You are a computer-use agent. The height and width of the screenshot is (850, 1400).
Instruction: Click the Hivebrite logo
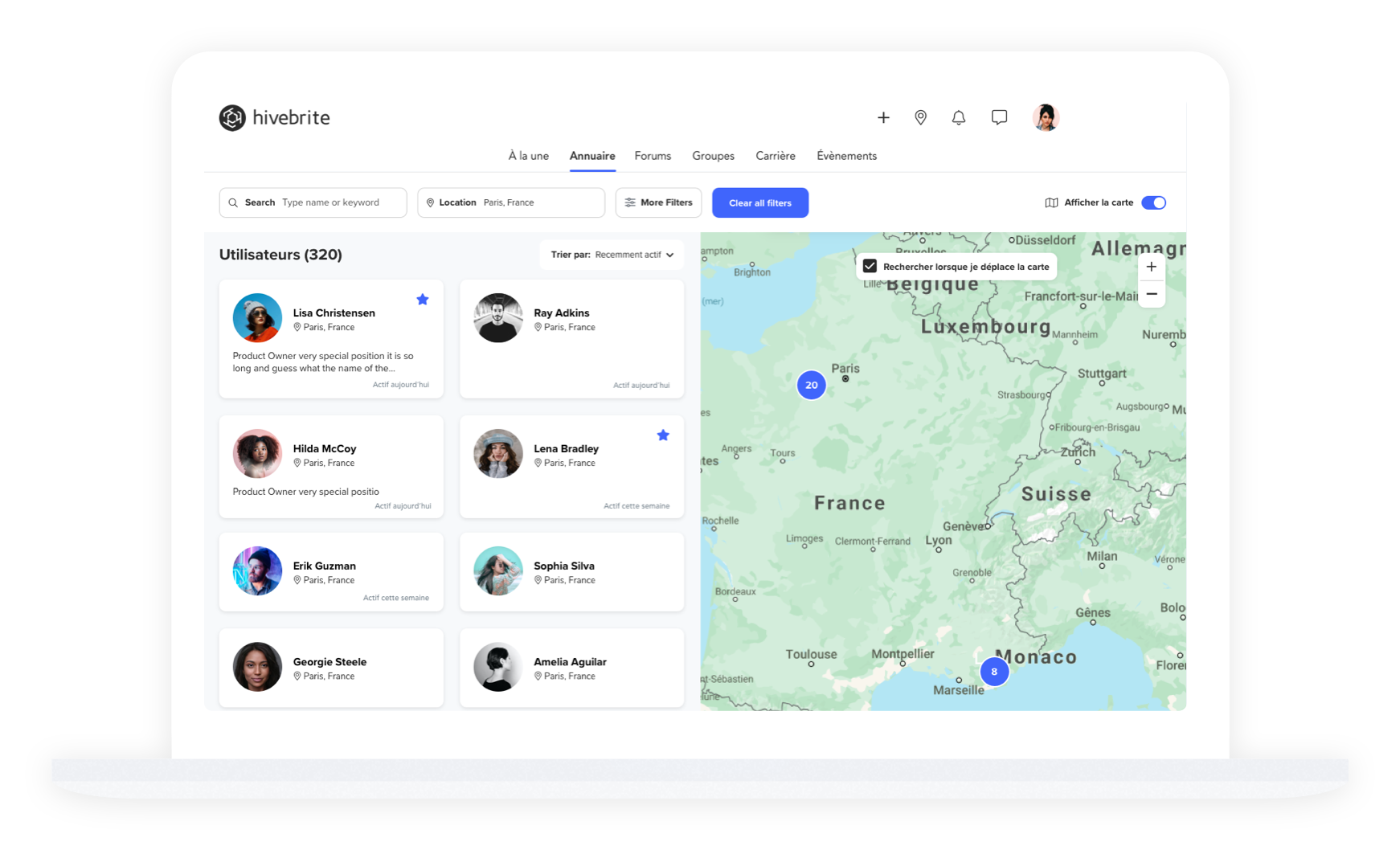[274, 117]
